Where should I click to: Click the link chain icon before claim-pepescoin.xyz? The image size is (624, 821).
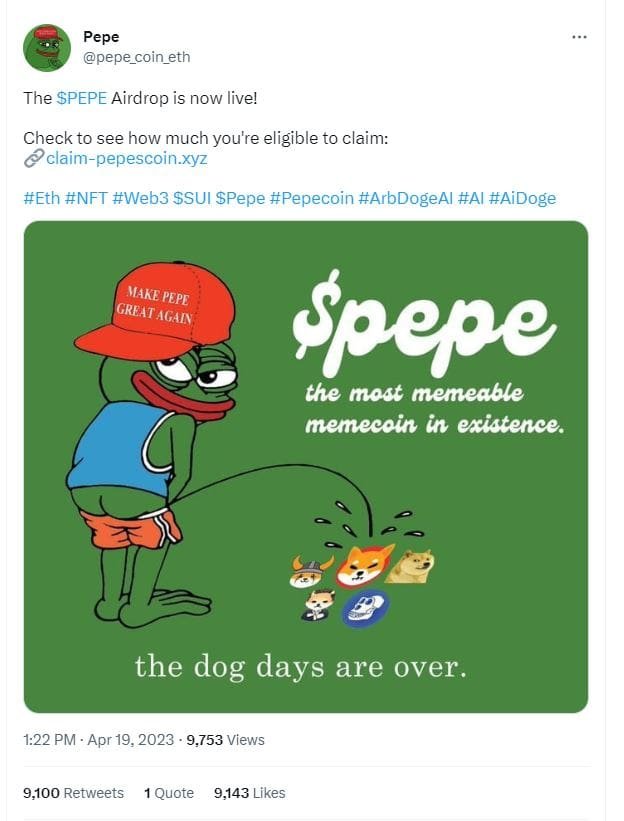point(32,158)
